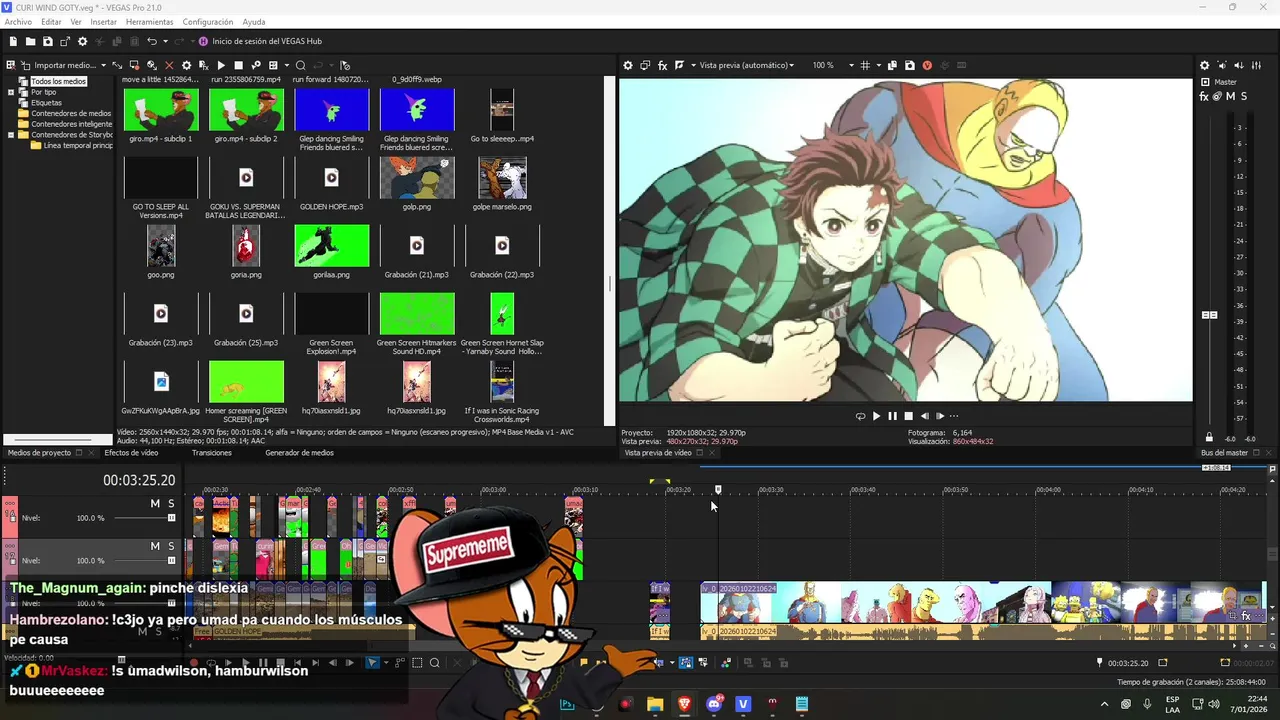Open Discord from taskbar

714,704
